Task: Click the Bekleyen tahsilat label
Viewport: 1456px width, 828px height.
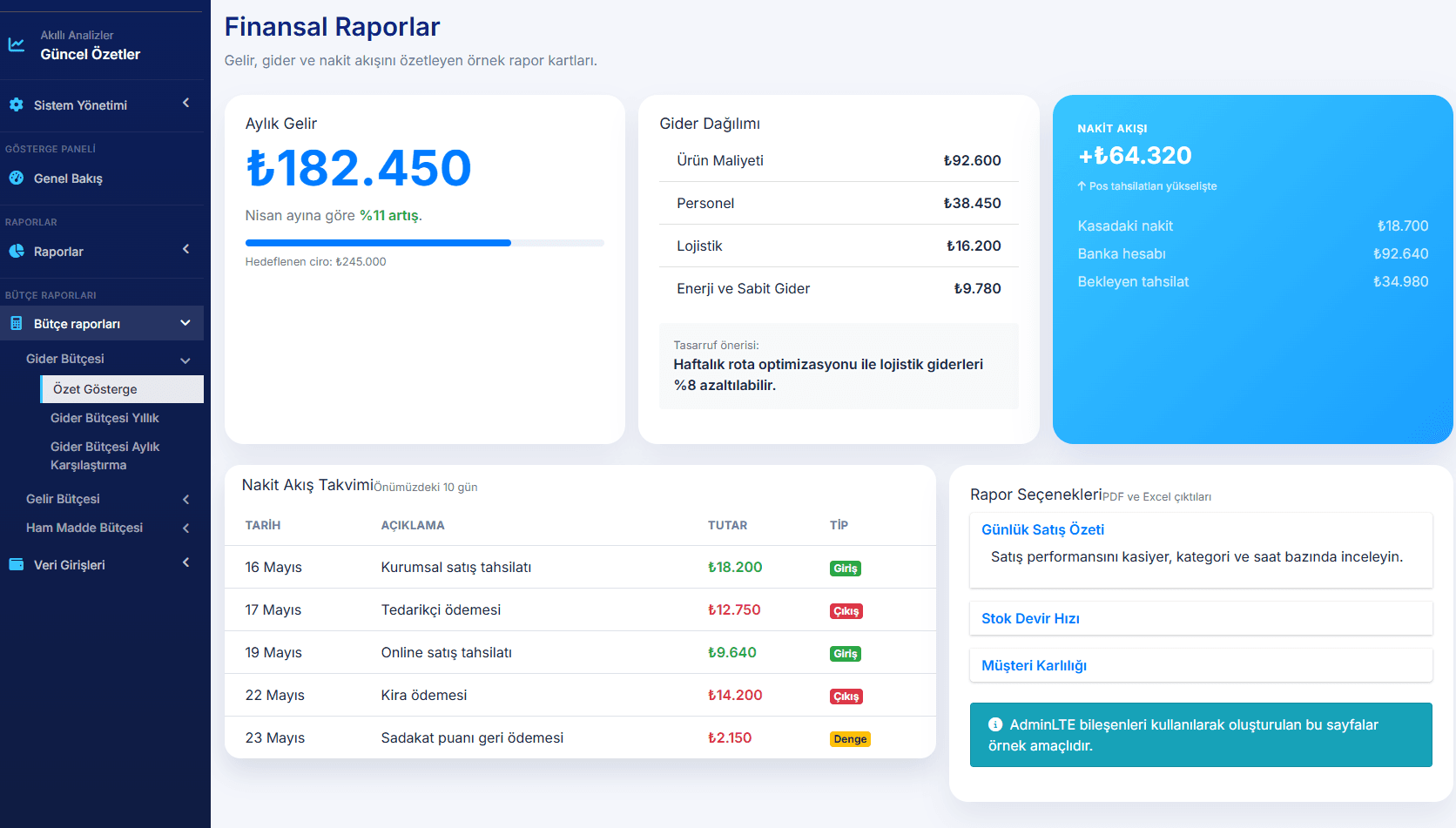Action: click(1133, 281)
